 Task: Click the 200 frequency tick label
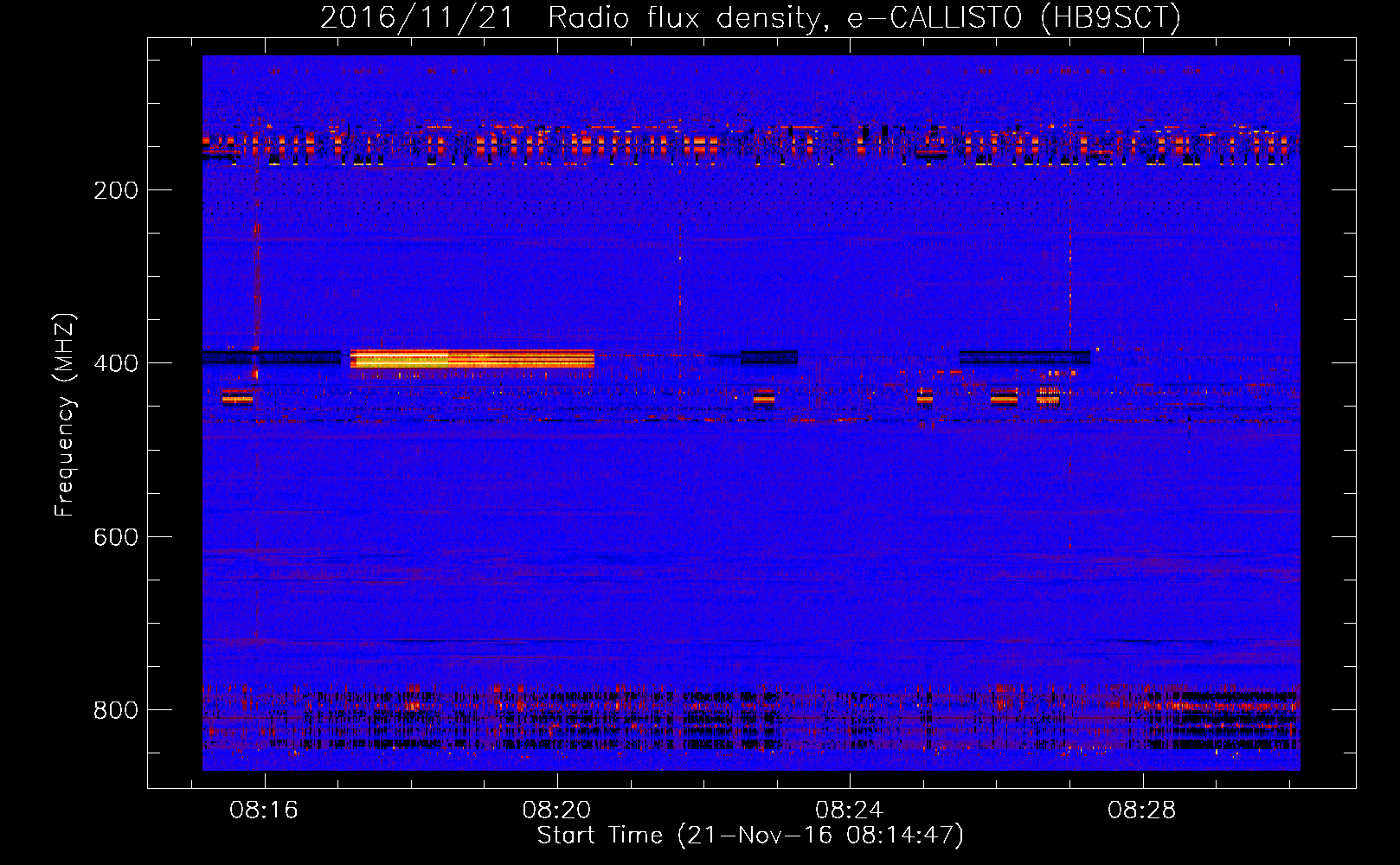point(116,190)
